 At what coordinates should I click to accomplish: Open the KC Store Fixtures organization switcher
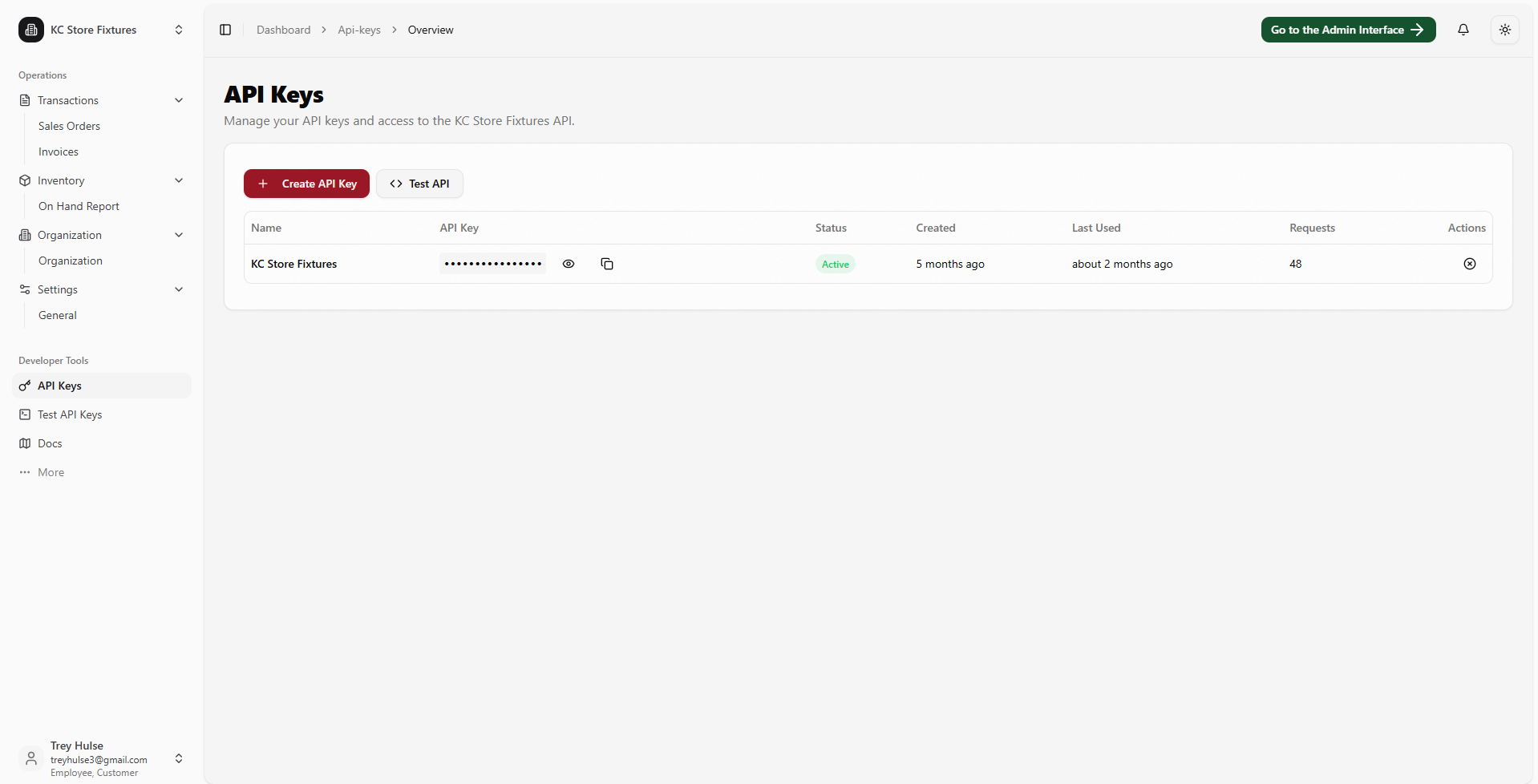pos(179,30)
